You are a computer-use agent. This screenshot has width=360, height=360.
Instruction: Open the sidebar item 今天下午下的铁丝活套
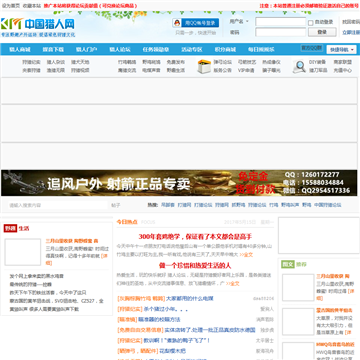48,293
